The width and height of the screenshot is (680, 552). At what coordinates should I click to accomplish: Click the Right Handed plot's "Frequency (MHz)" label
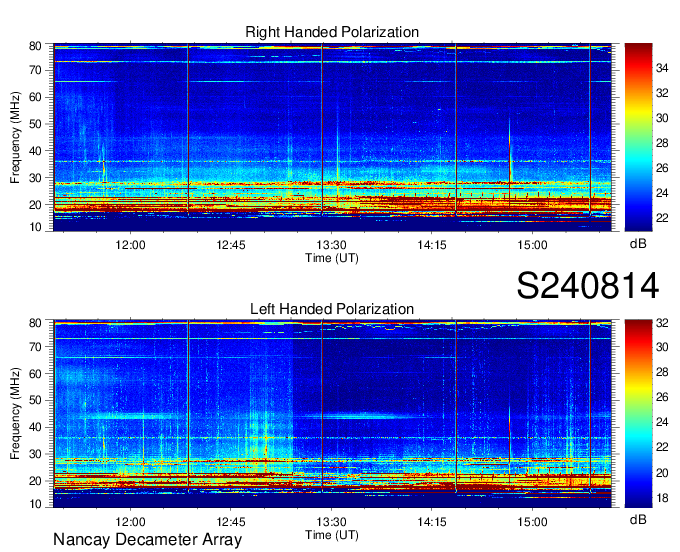15,137
